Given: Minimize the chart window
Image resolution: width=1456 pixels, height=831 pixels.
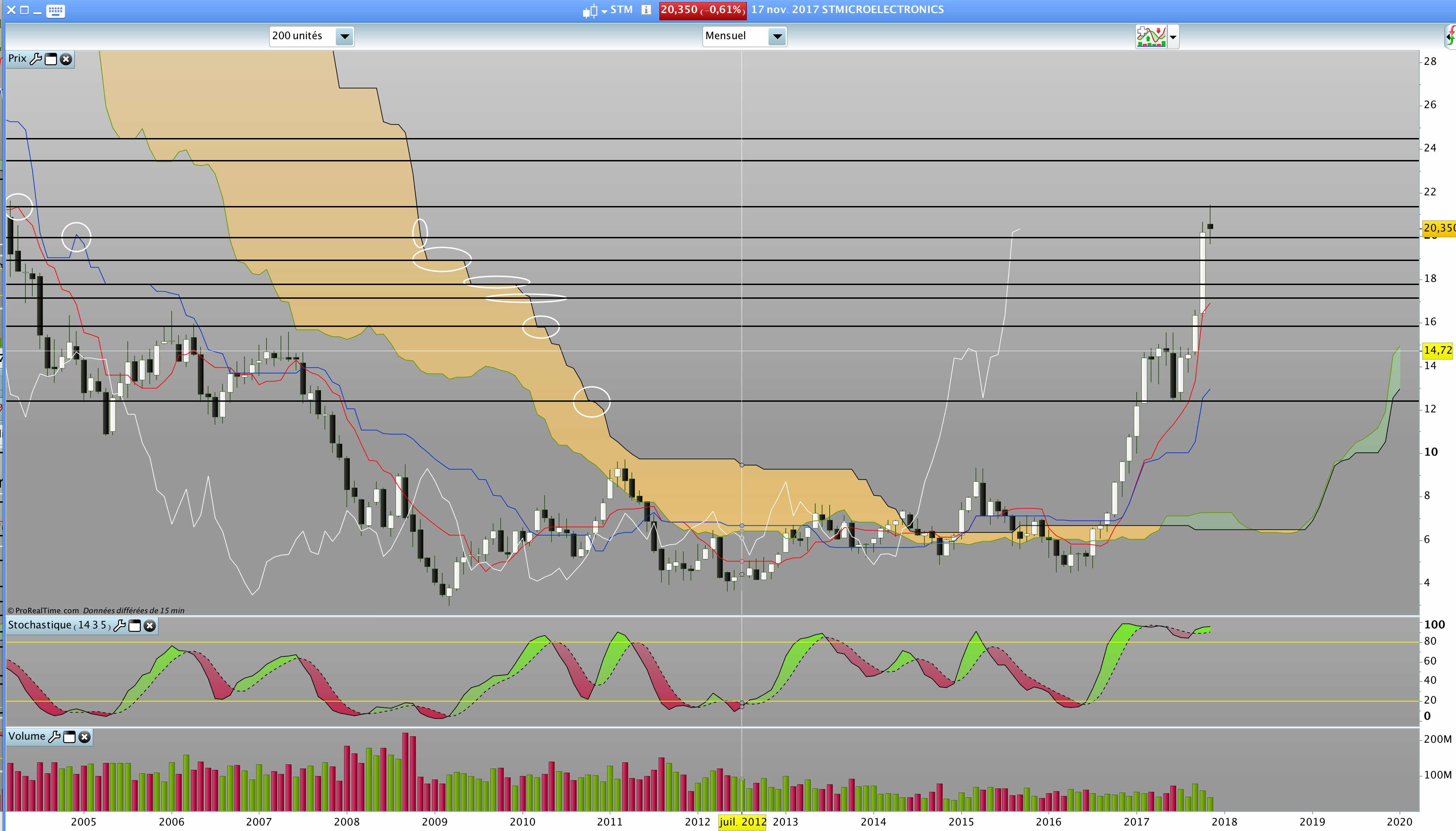Looking at the screenshot, I should tap(38, 13).
